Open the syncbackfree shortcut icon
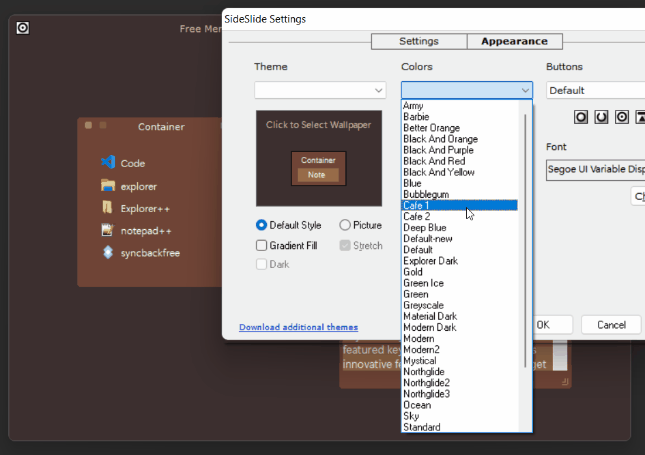The width and height of the screenshot is (645, 455). click(x=108, y=253)
